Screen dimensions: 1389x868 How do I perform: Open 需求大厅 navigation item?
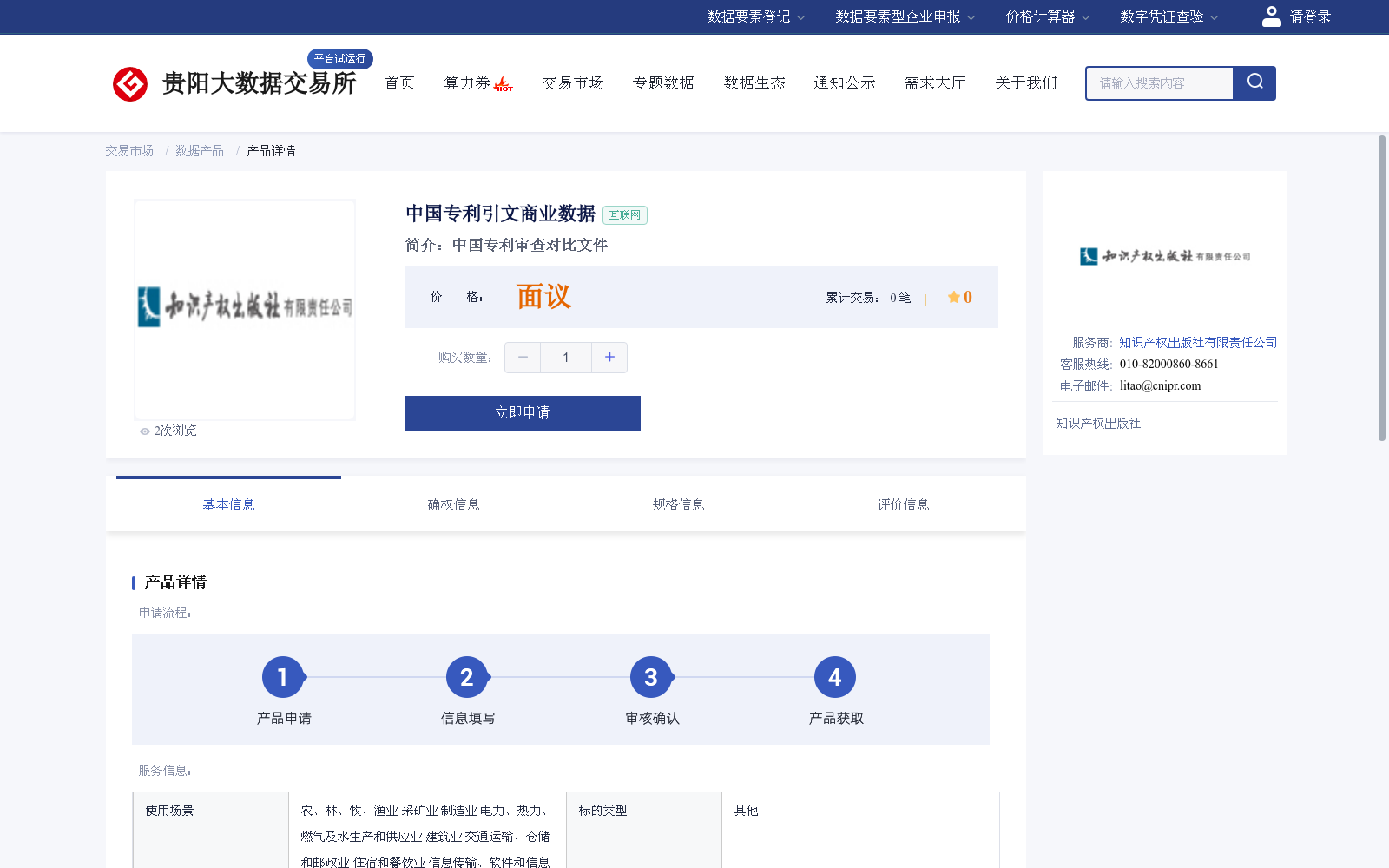coord(935,83)
